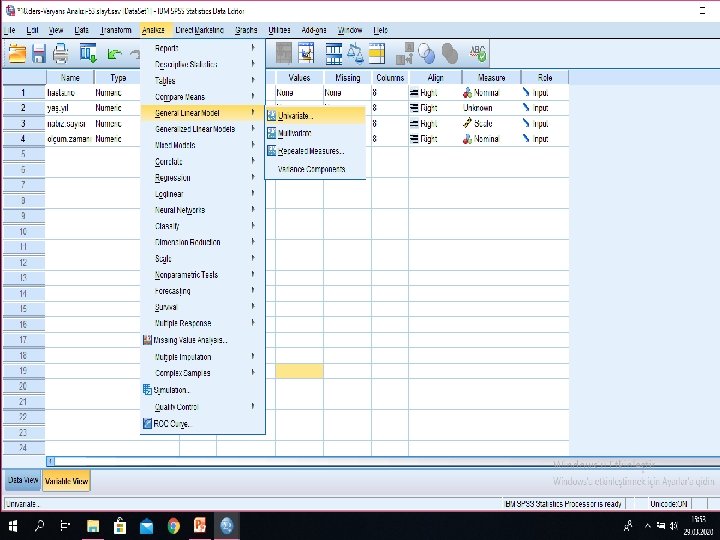This screenshot has height=540, width=720.
Task: Expand the Reports submenu
Action: [202, 48]
